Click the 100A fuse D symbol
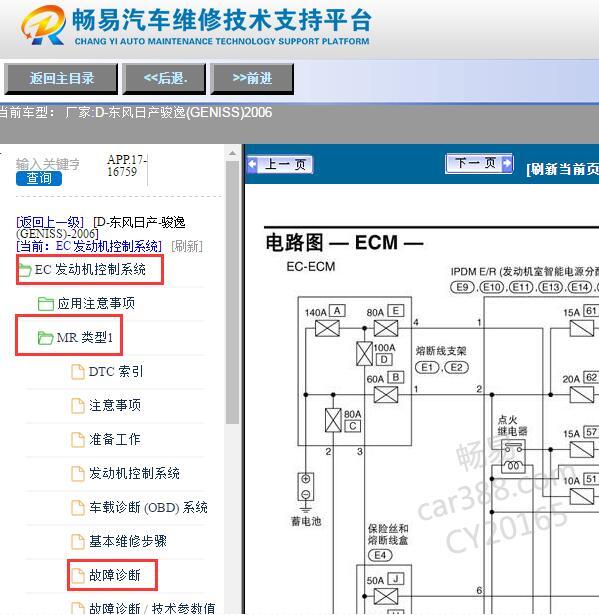The width and height of the screenshot is (599, 615). (x=364, y=354)
